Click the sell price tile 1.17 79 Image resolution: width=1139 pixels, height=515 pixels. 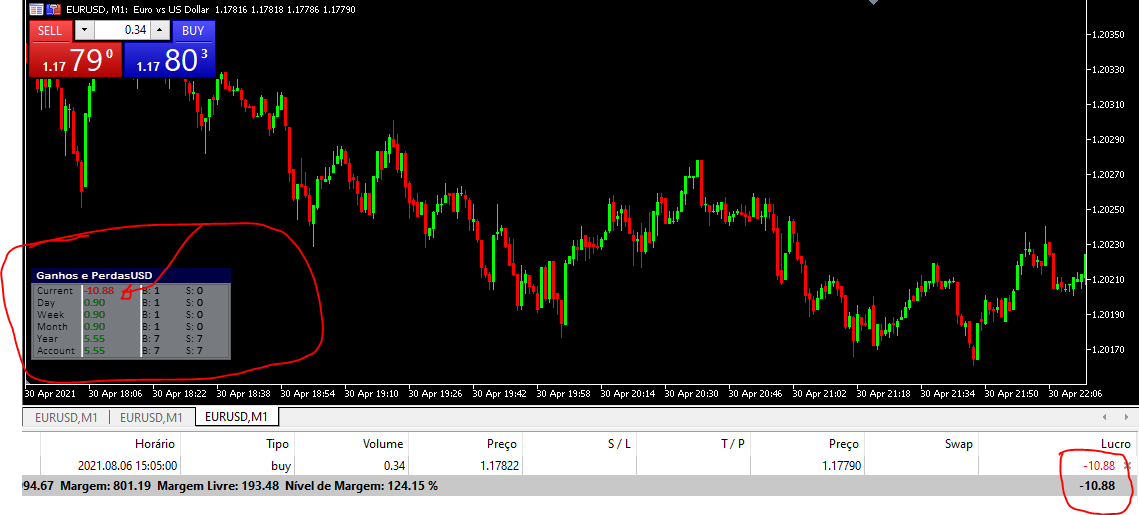coord(76,60)
